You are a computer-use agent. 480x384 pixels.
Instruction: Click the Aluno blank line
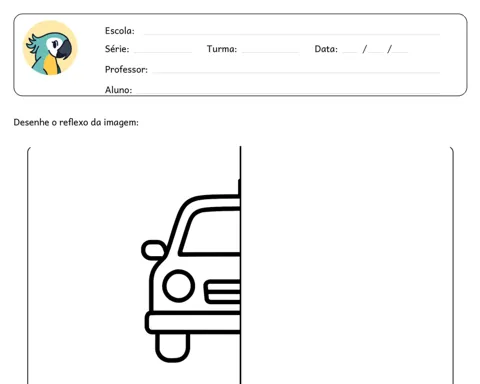288,93
